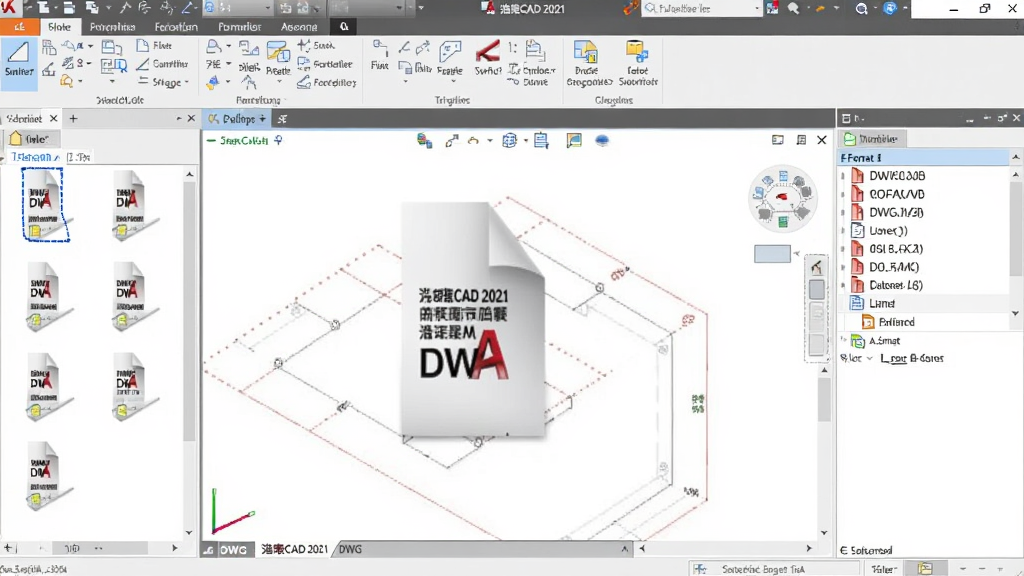Open the Slote ribbon tab
The width and height of the screenshot is (1024, 576).
(x=59, y=27)
